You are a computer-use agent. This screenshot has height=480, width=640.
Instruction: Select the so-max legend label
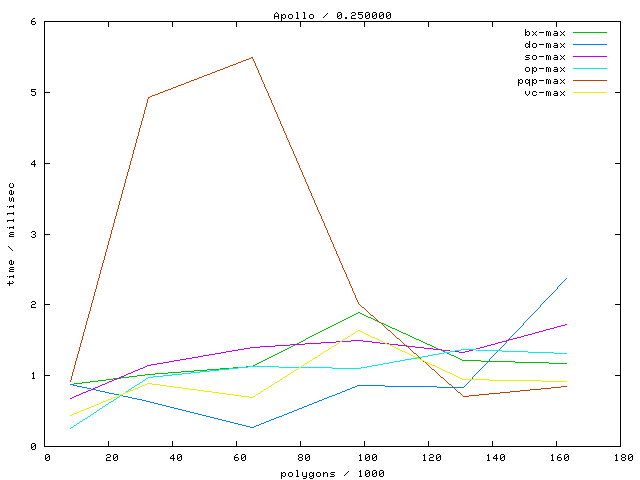tap(545, 57)
